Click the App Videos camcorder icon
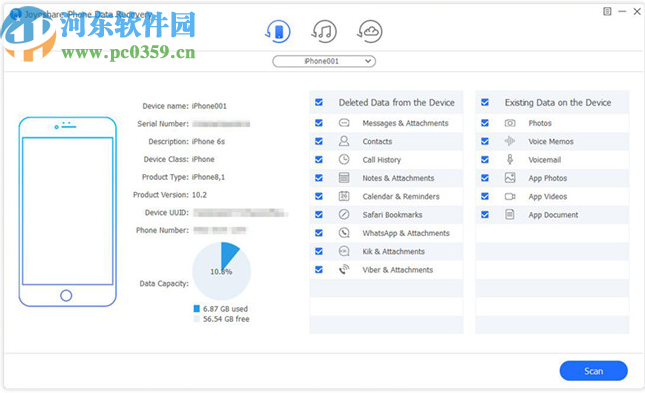The image size is (645, 393). coord(510,196)
